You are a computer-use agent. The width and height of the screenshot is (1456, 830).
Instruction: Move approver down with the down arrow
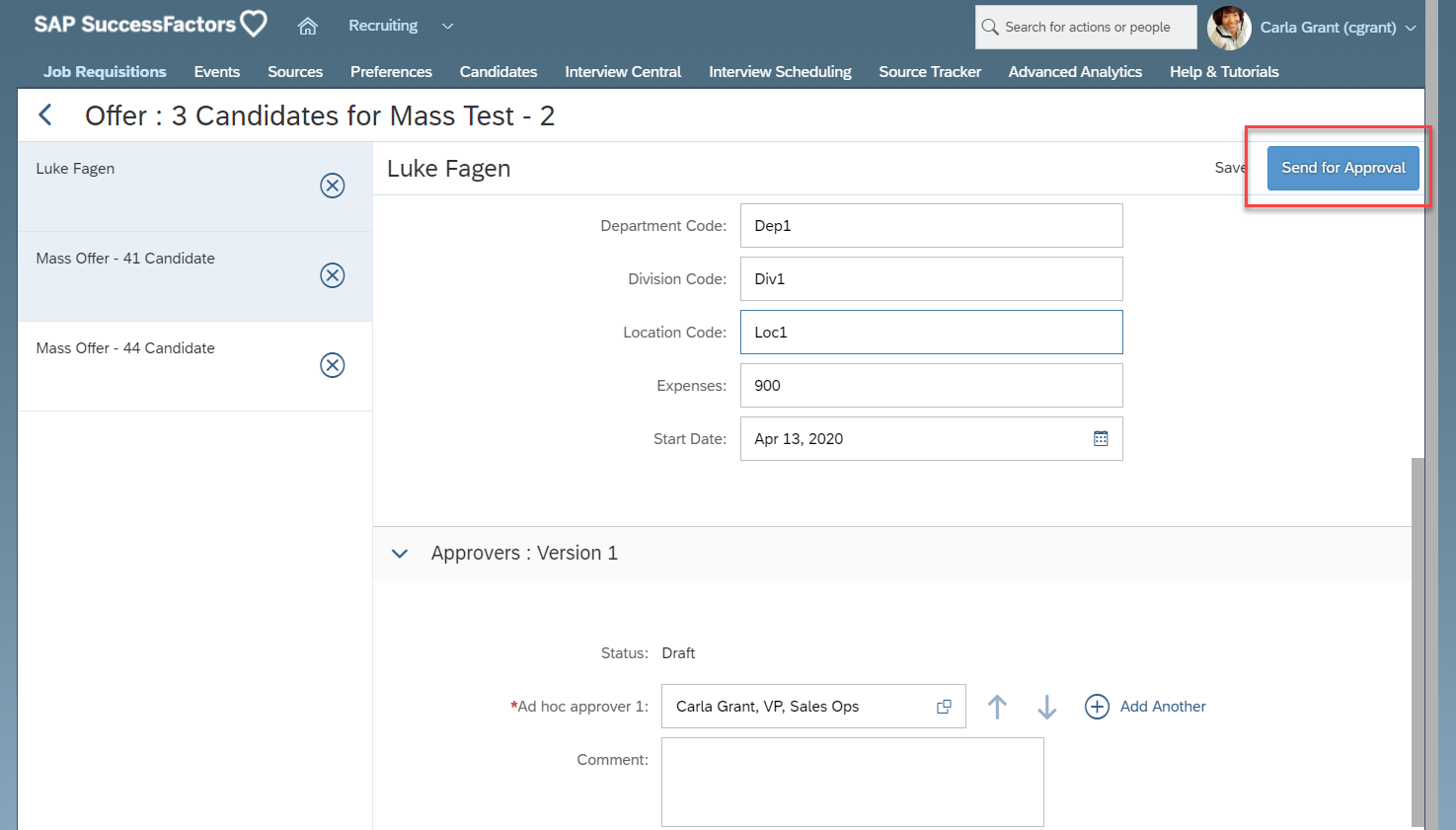pos(1047,707)
